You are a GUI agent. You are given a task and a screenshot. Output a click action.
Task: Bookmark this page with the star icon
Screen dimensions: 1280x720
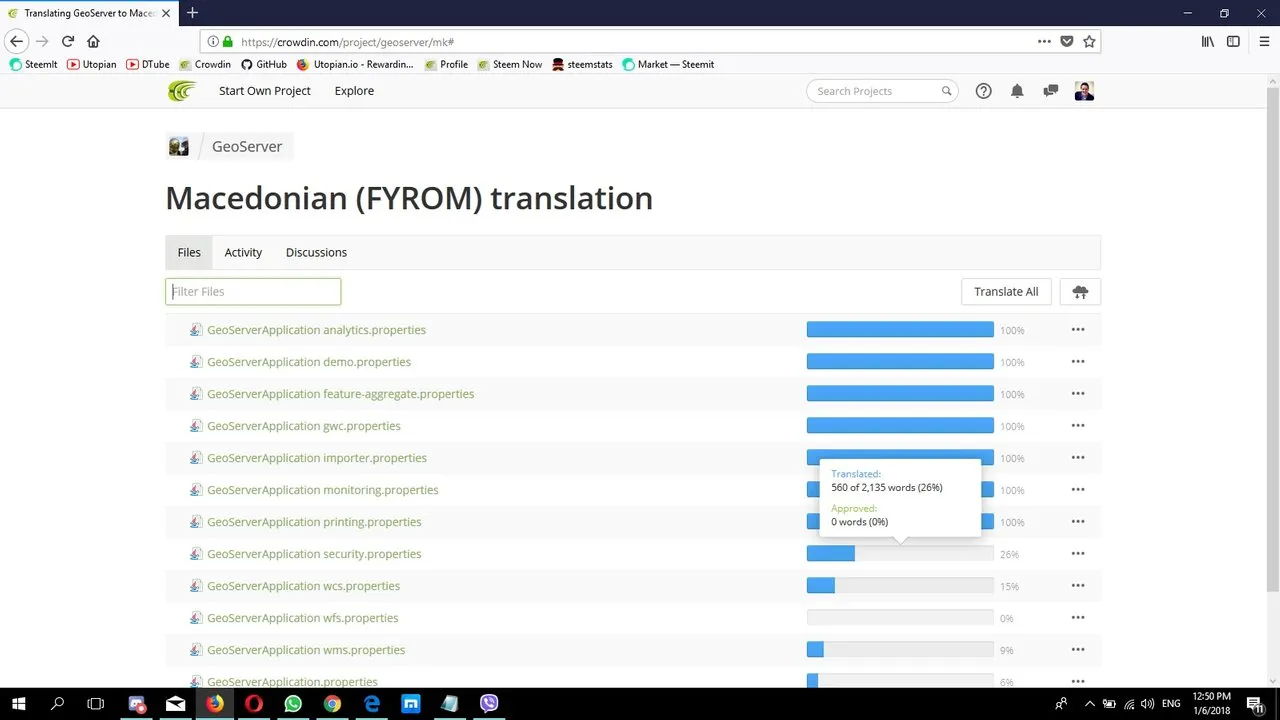point(1089,41)
